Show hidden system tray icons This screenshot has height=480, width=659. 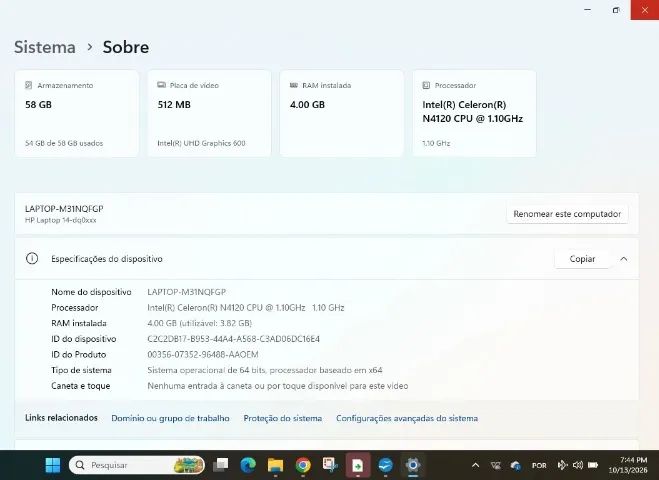[475, 465]
